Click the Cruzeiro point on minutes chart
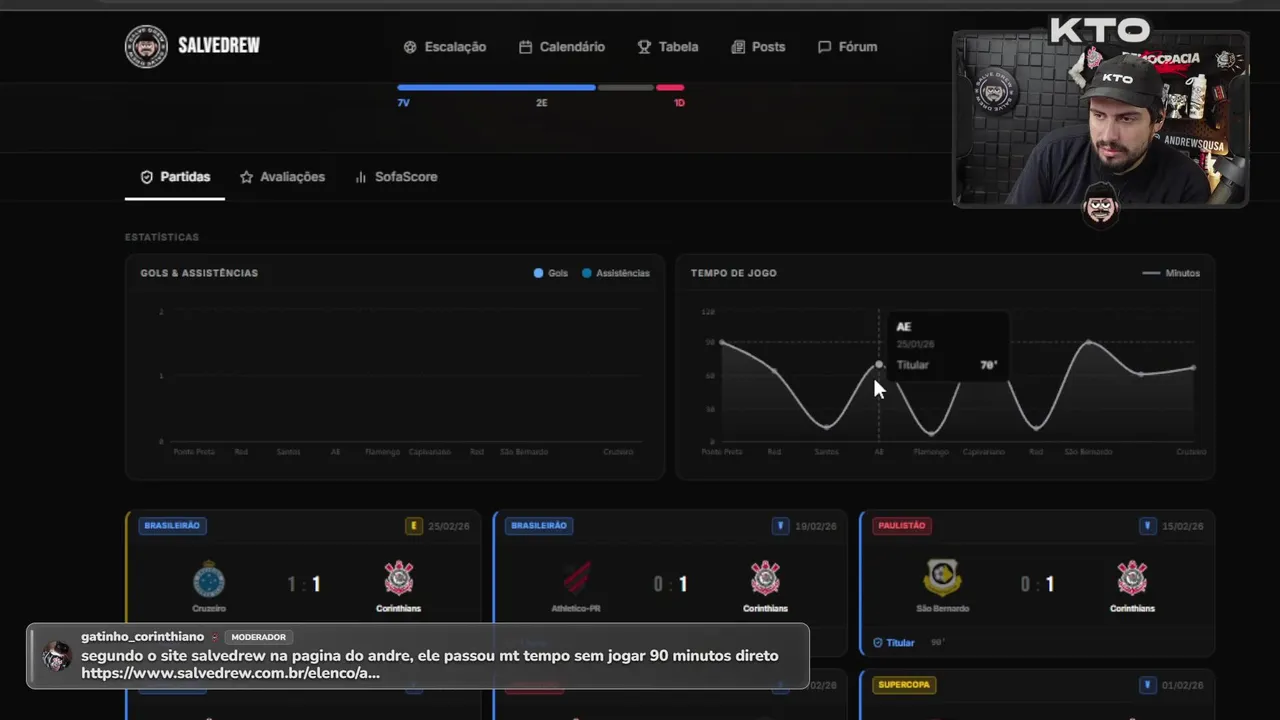This screenshot has height=720, width=1280. coord(1193,368)
